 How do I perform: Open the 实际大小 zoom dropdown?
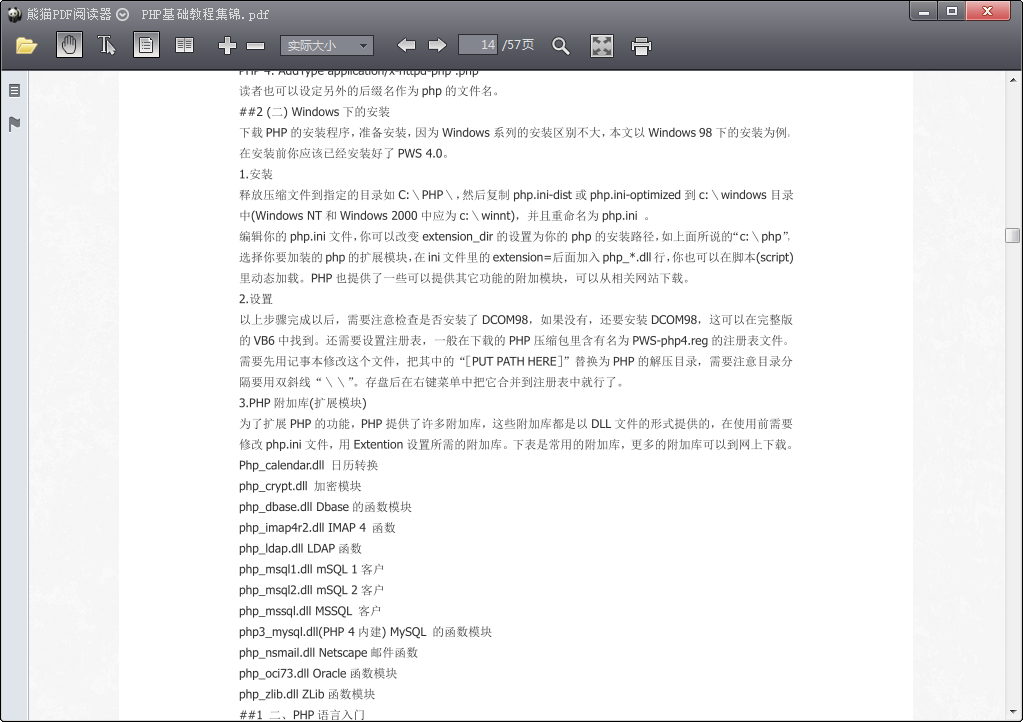click(326, 45)
